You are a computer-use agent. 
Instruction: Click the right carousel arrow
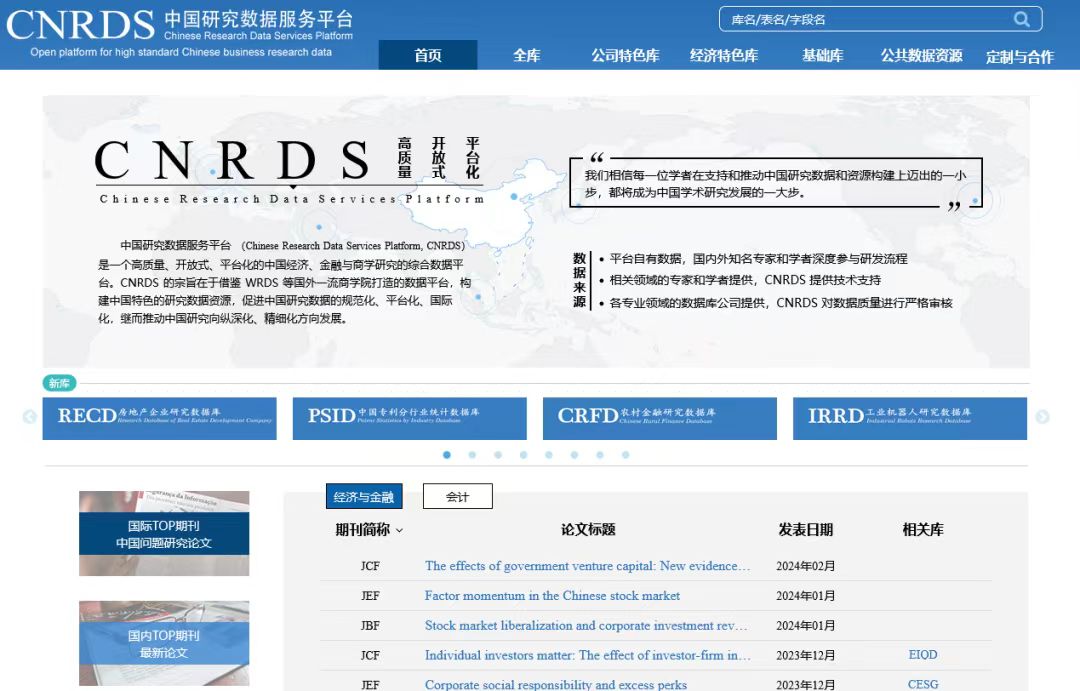point(1042,417)
